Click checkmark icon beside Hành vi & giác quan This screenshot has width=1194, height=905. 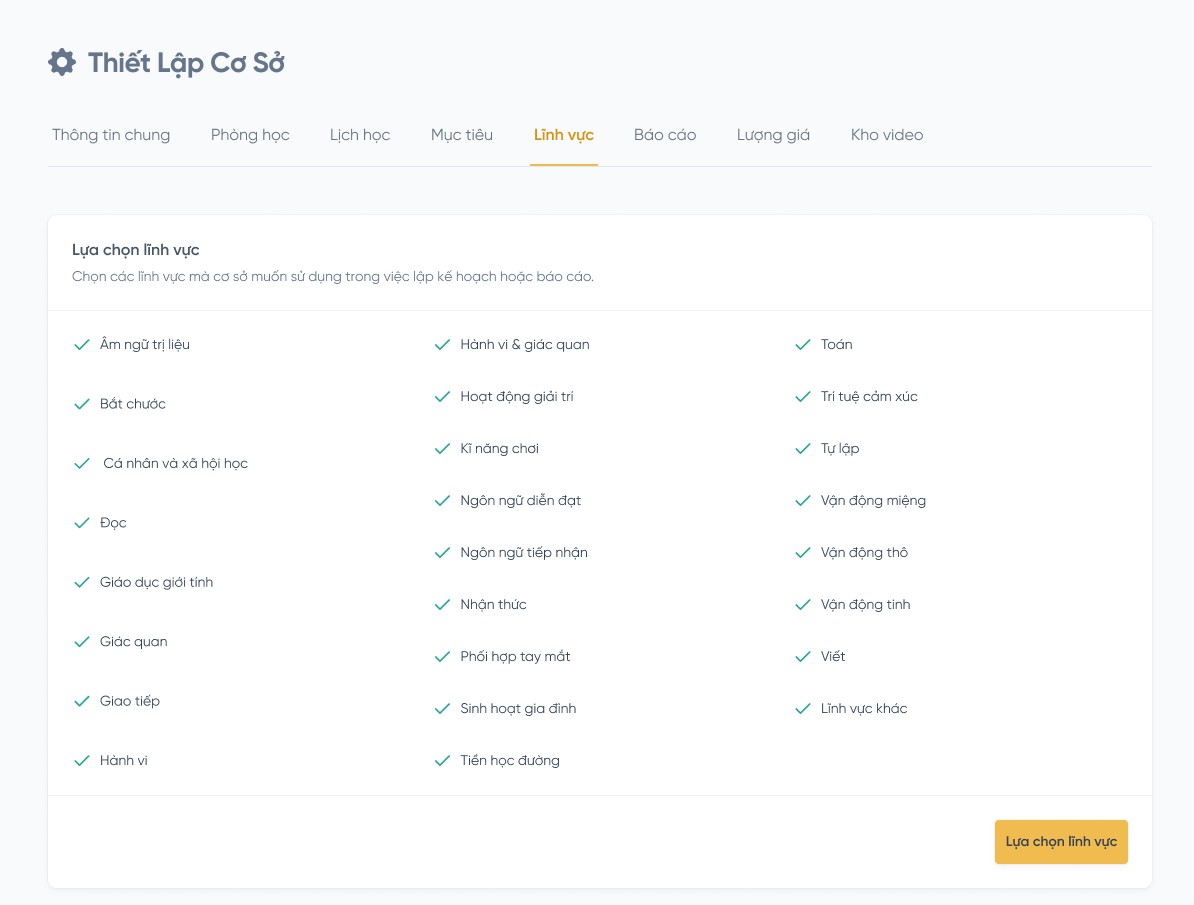coord(442,345)
